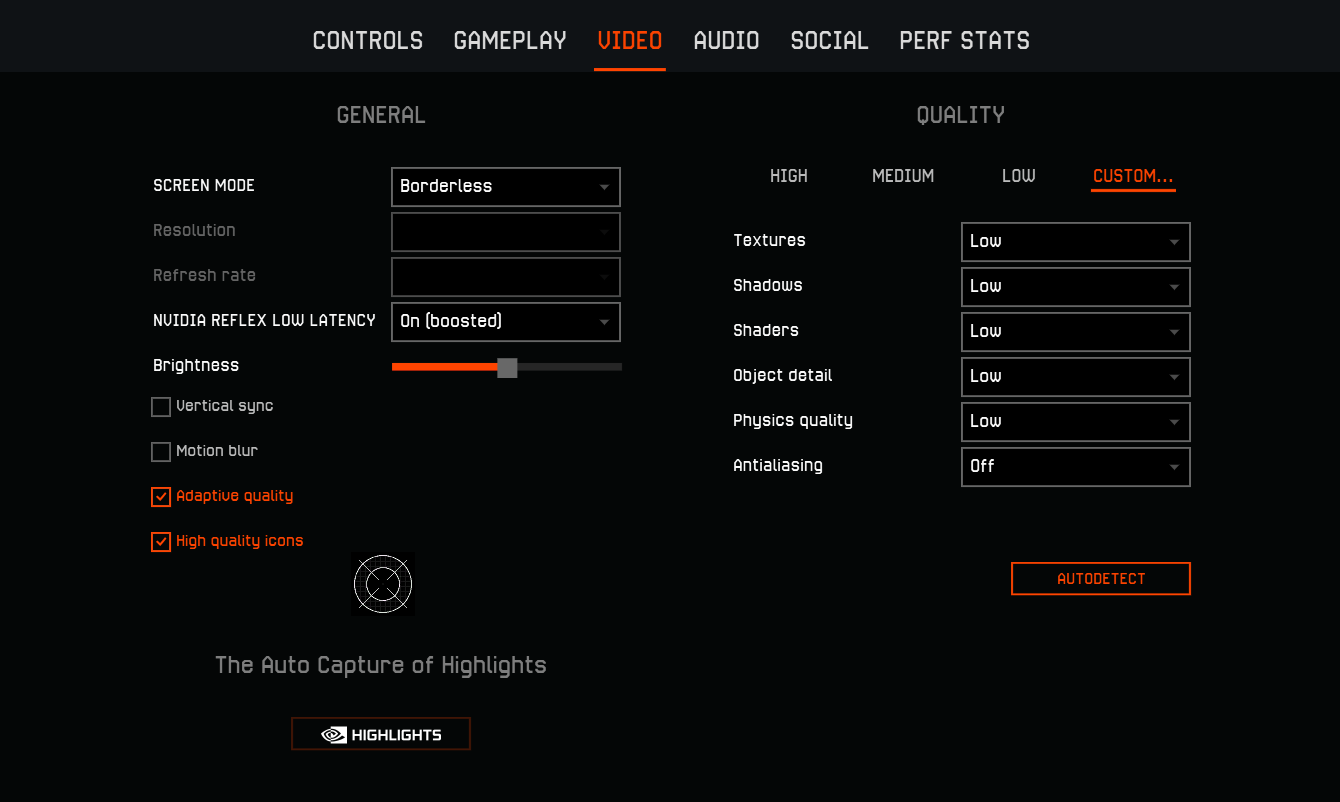Viewport: 1340px width, 802px height.
Task: Click the Autodetect button
Action: tap(1101, 579)
